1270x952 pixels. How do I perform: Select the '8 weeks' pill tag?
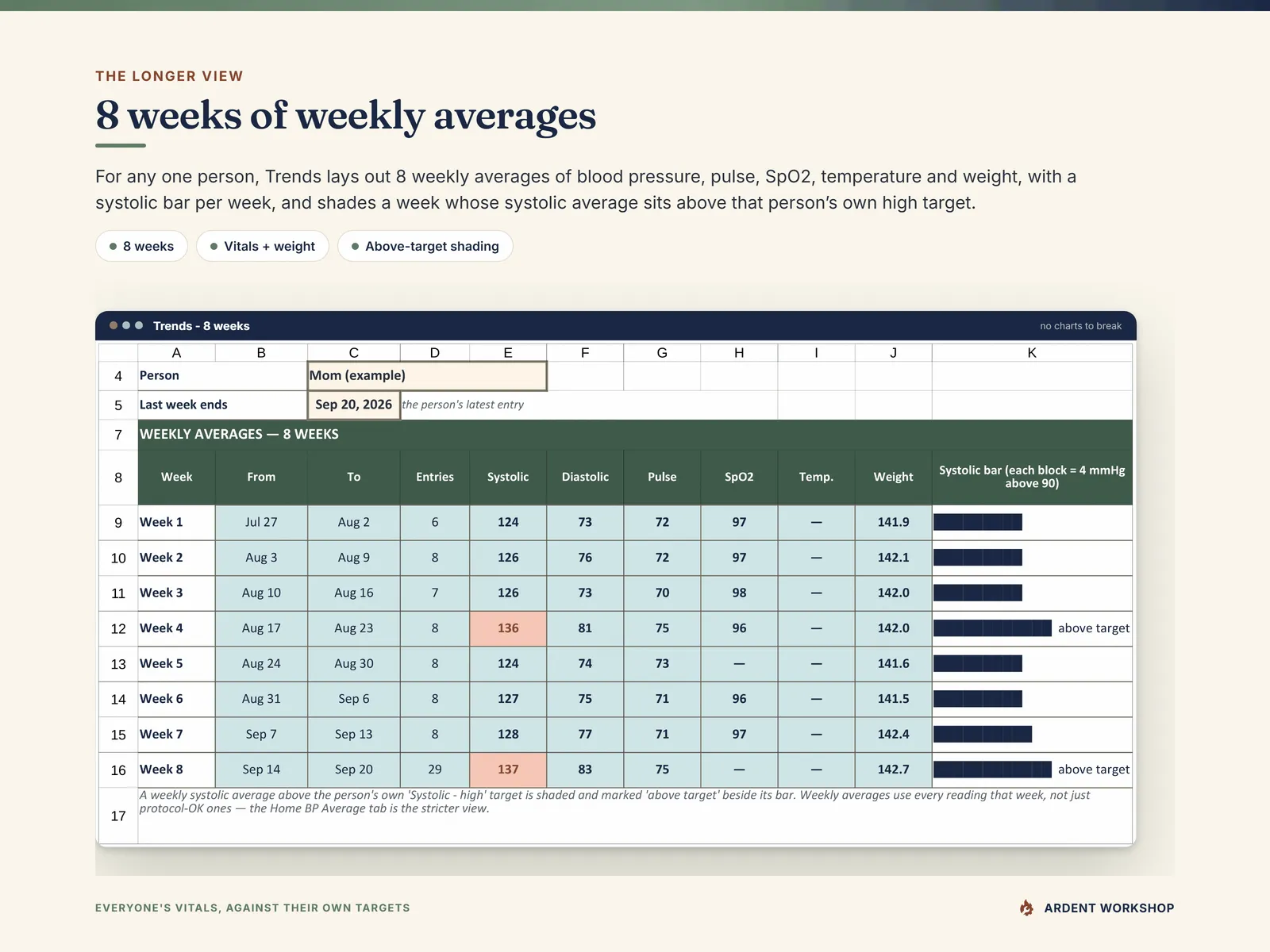click(x=141, y=246)
